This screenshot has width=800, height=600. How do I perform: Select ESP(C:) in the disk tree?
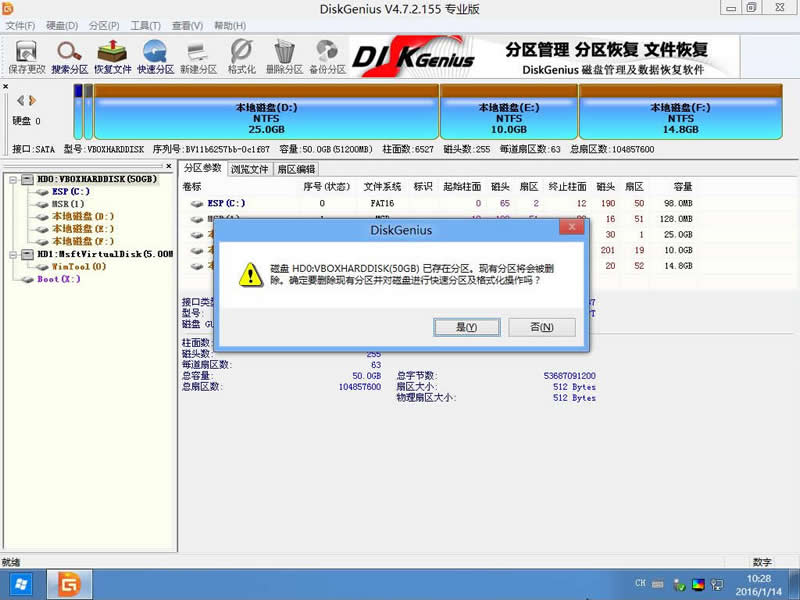point(72,191)
